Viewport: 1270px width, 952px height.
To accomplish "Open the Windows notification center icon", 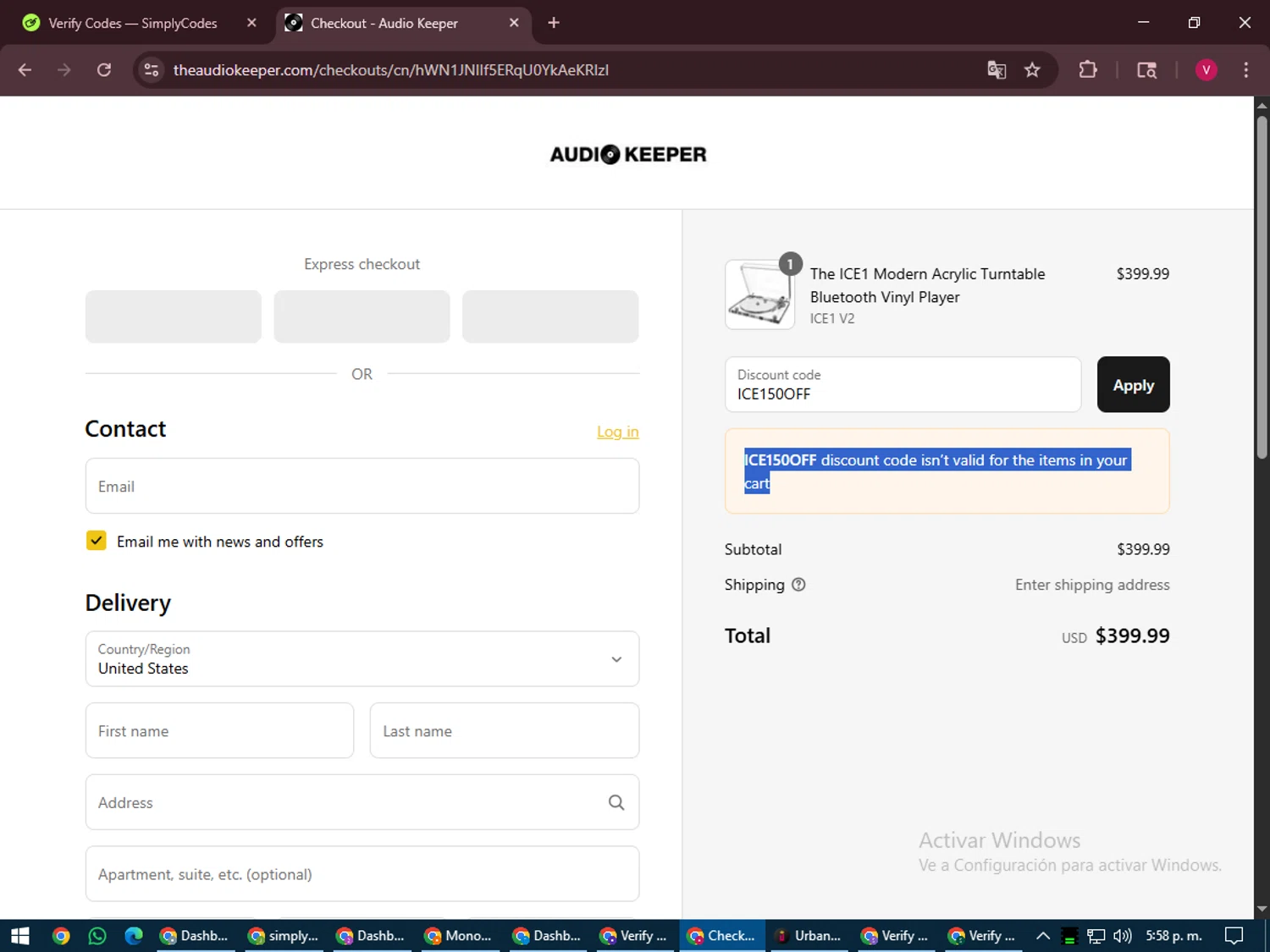I will [1234, 936].
